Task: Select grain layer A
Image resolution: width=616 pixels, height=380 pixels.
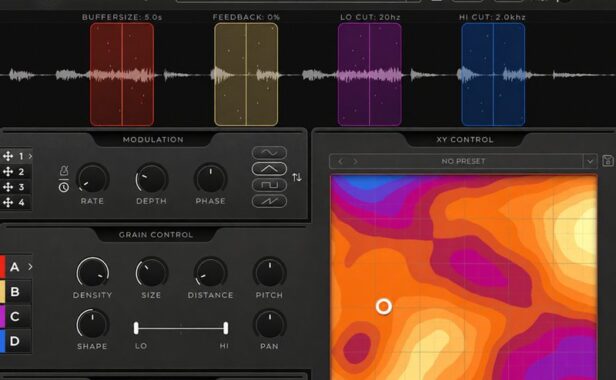Action: (15, 267)
